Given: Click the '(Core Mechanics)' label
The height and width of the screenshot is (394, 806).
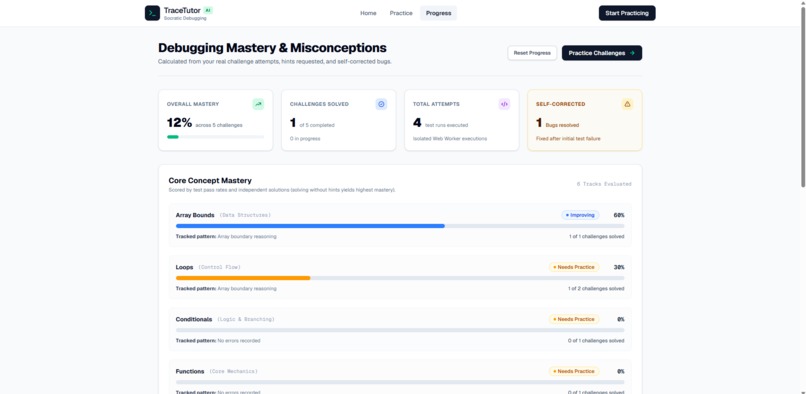Looking at the screenshot, I should point(233,371).
